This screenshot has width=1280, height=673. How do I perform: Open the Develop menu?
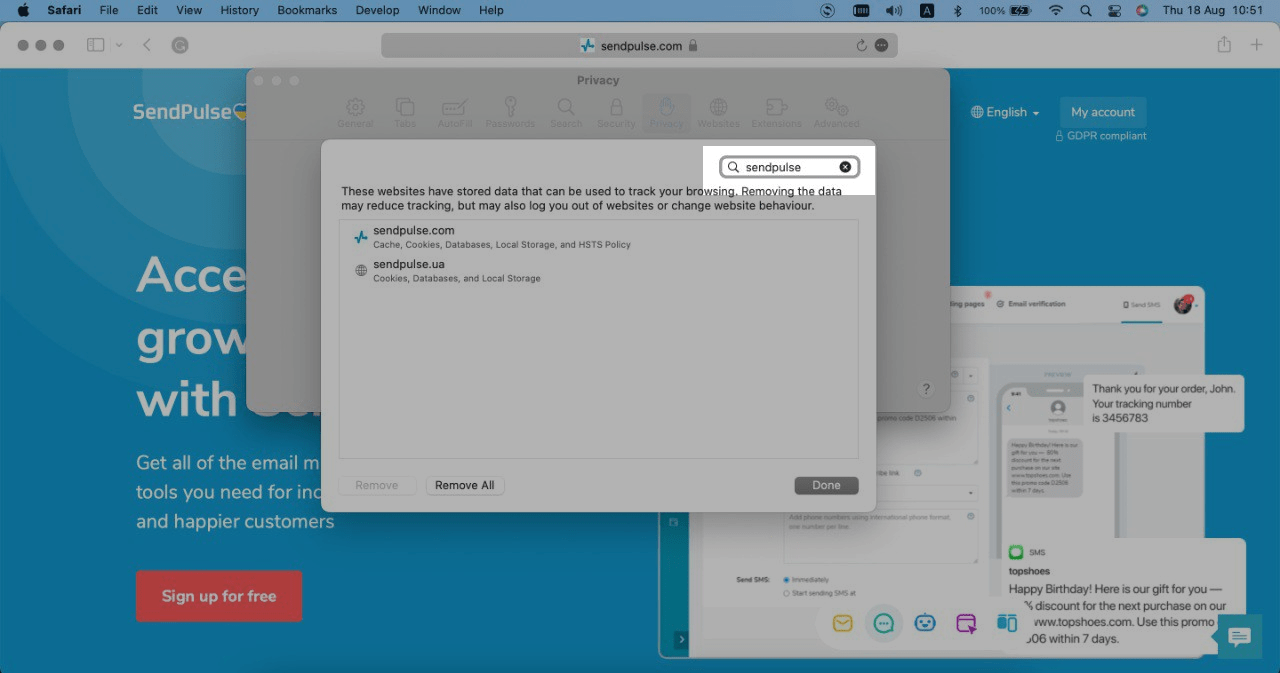[378, 10]
